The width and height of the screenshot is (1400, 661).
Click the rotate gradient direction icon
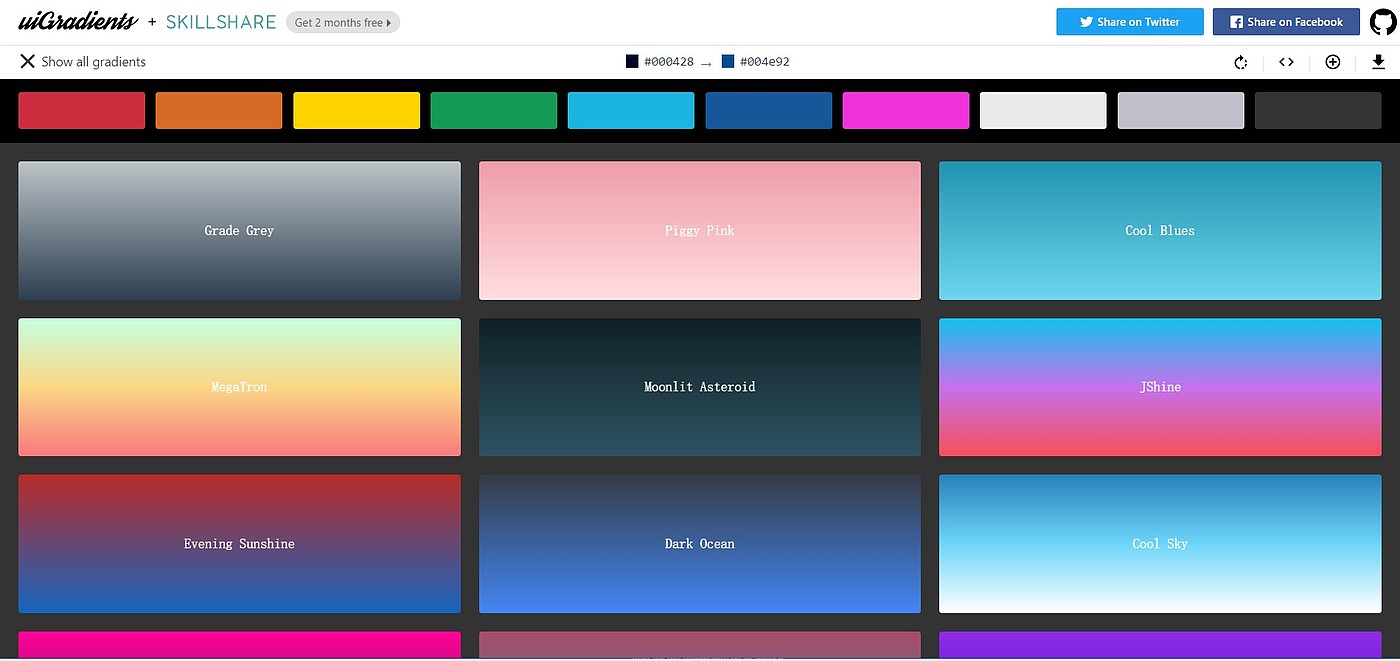(x=1240, y=62)
